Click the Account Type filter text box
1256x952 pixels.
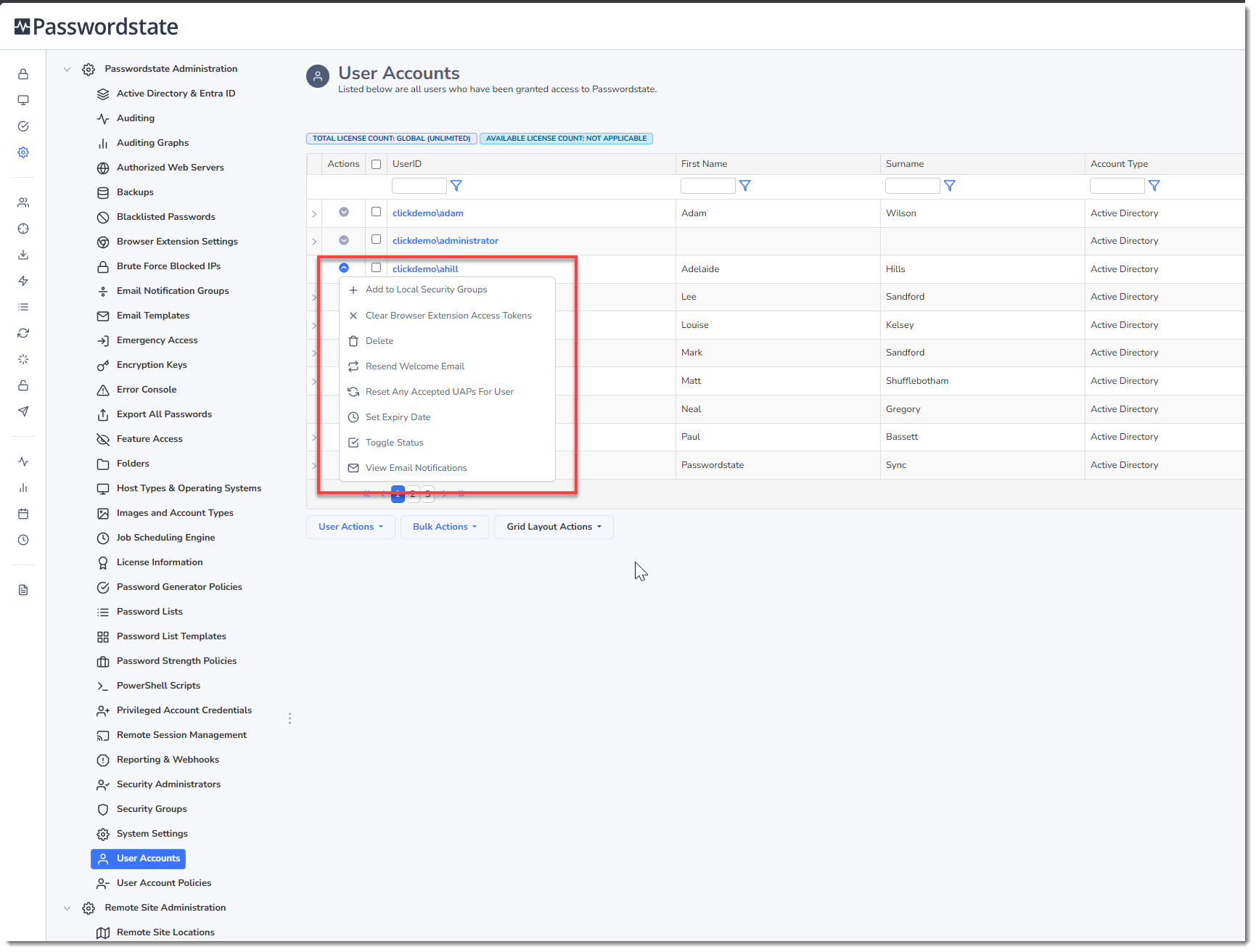click(x=1117, y=186)
